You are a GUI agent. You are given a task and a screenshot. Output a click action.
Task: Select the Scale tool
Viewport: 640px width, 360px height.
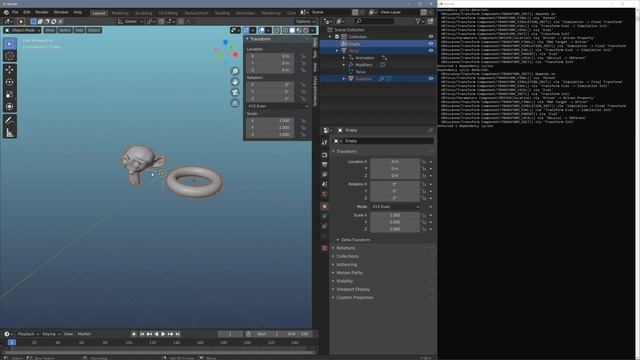tap(10, 94)
